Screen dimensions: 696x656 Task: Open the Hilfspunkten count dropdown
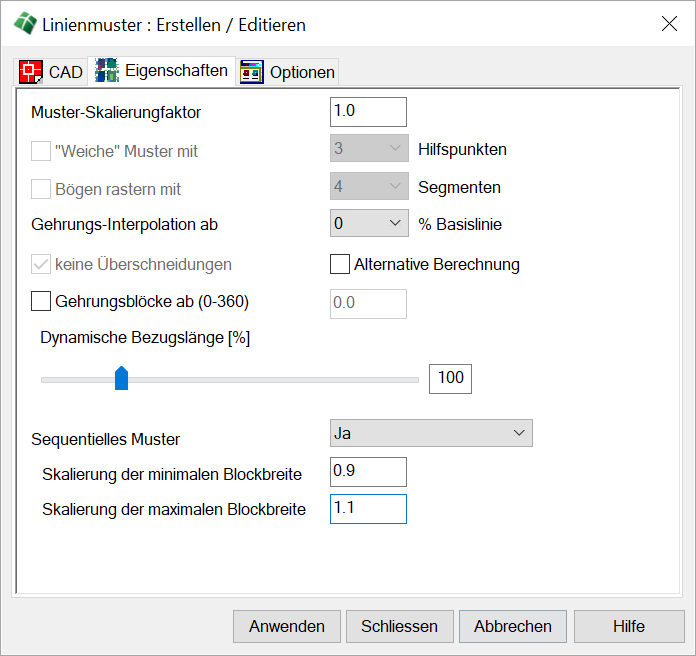point(368,149)
